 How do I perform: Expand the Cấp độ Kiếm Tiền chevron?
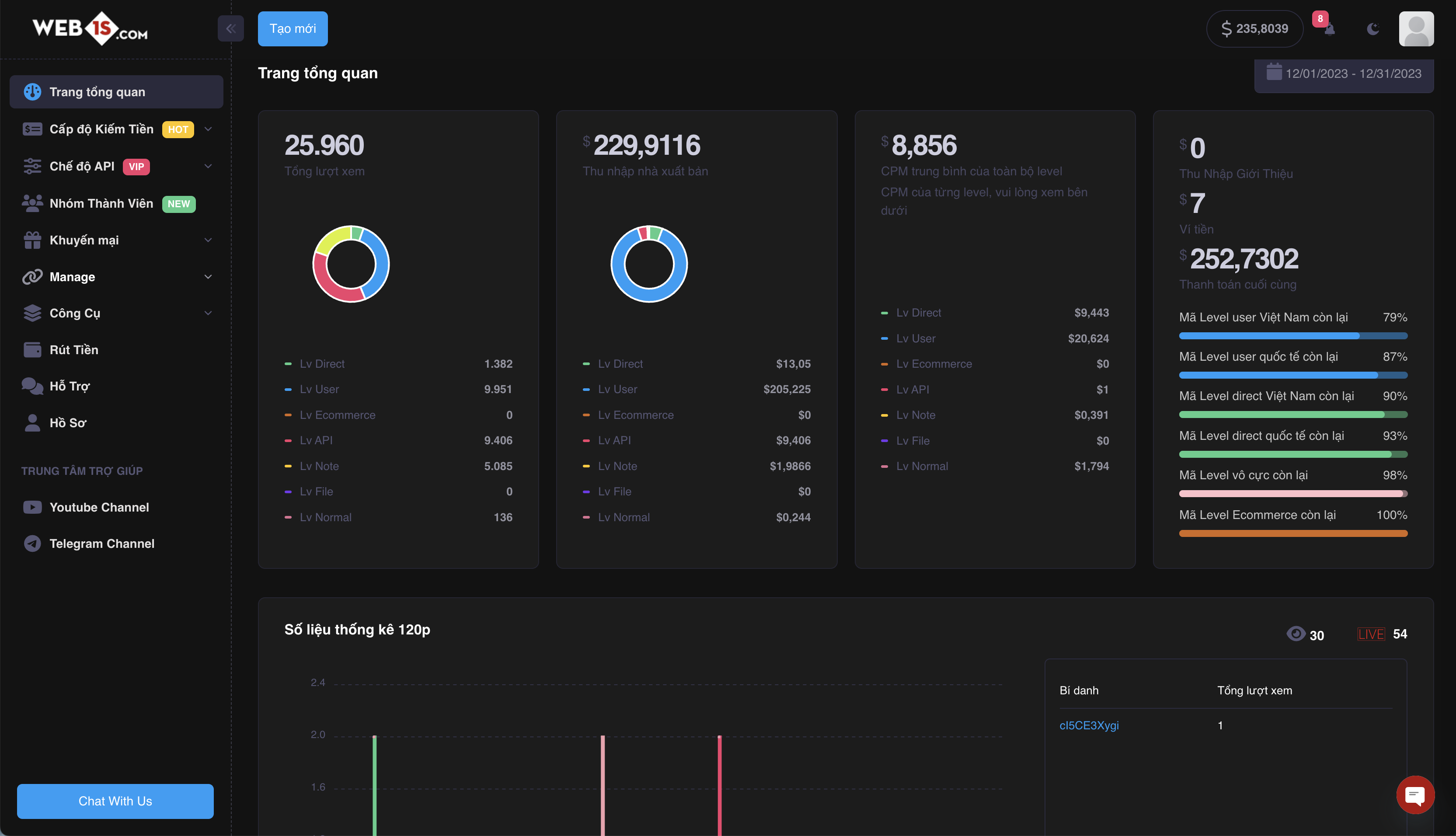pos(209,129)
